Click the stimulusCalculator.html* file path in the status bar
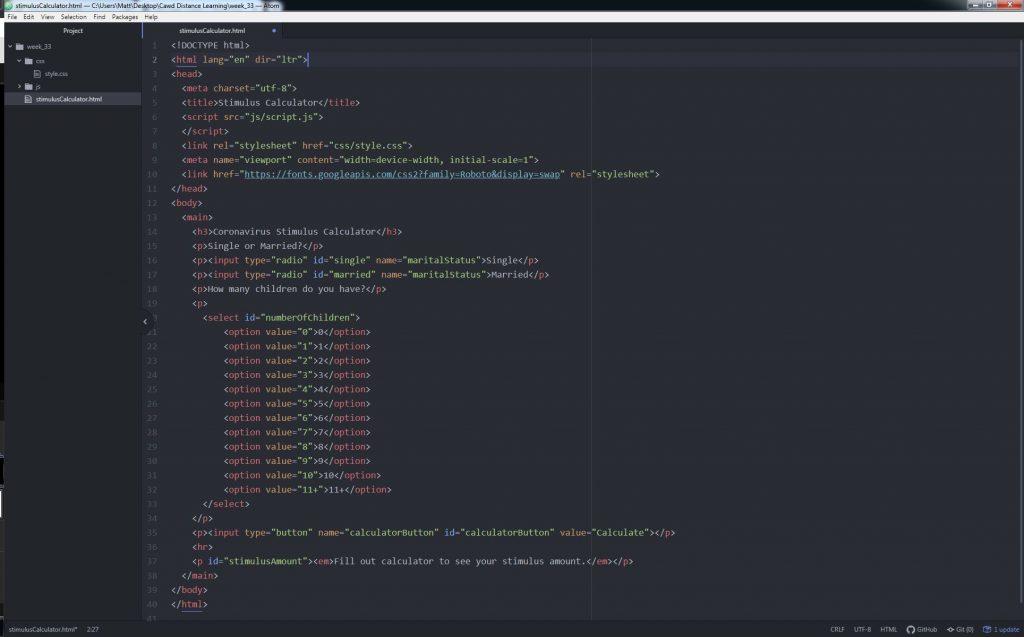The height and width of the screenshot is (637, 1024). [42, 630]
